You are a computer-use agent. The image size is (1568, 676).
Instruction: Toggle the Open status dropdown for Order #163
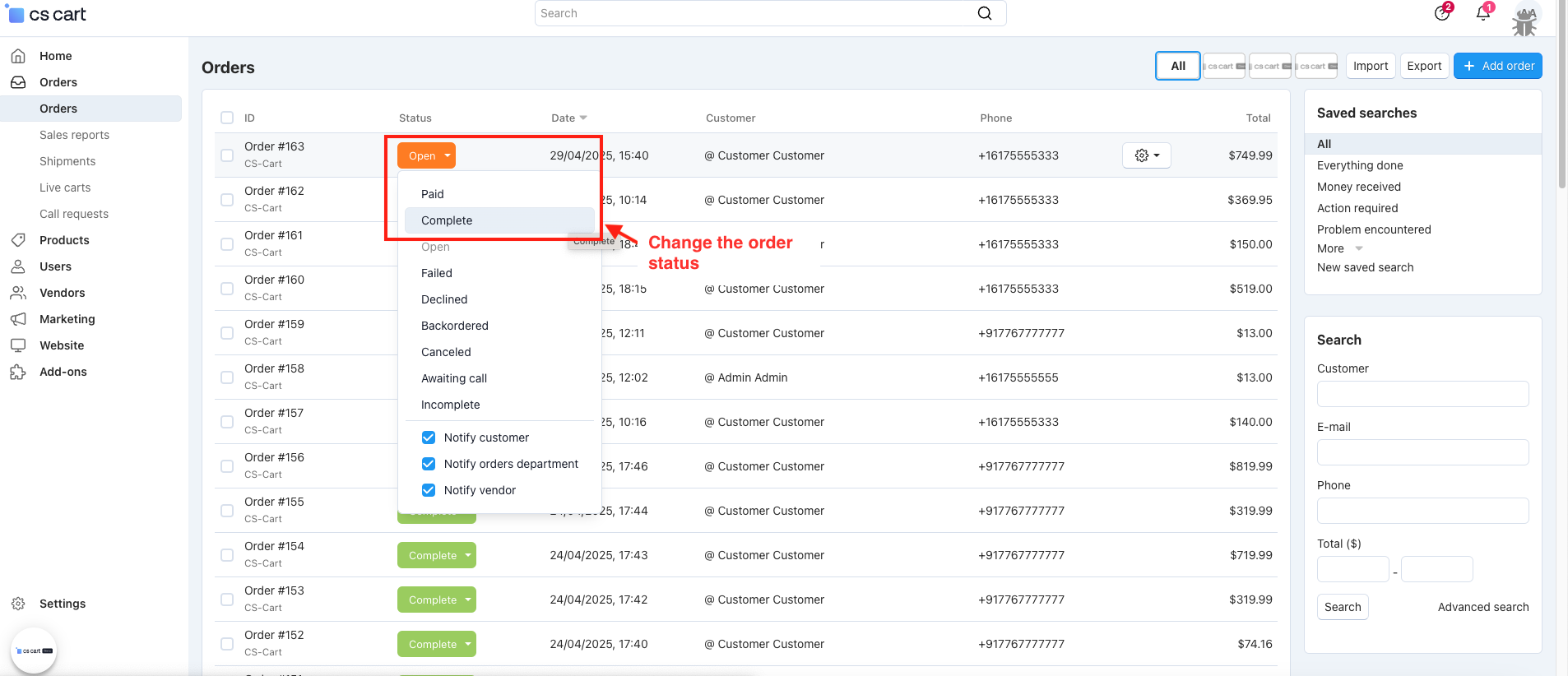[426, 155]
